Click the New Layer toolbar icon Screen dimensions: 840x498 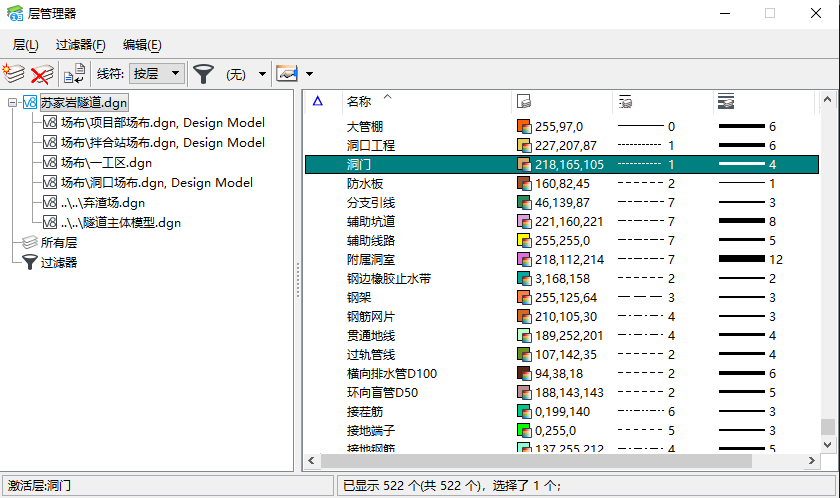(x=14, y=74)
